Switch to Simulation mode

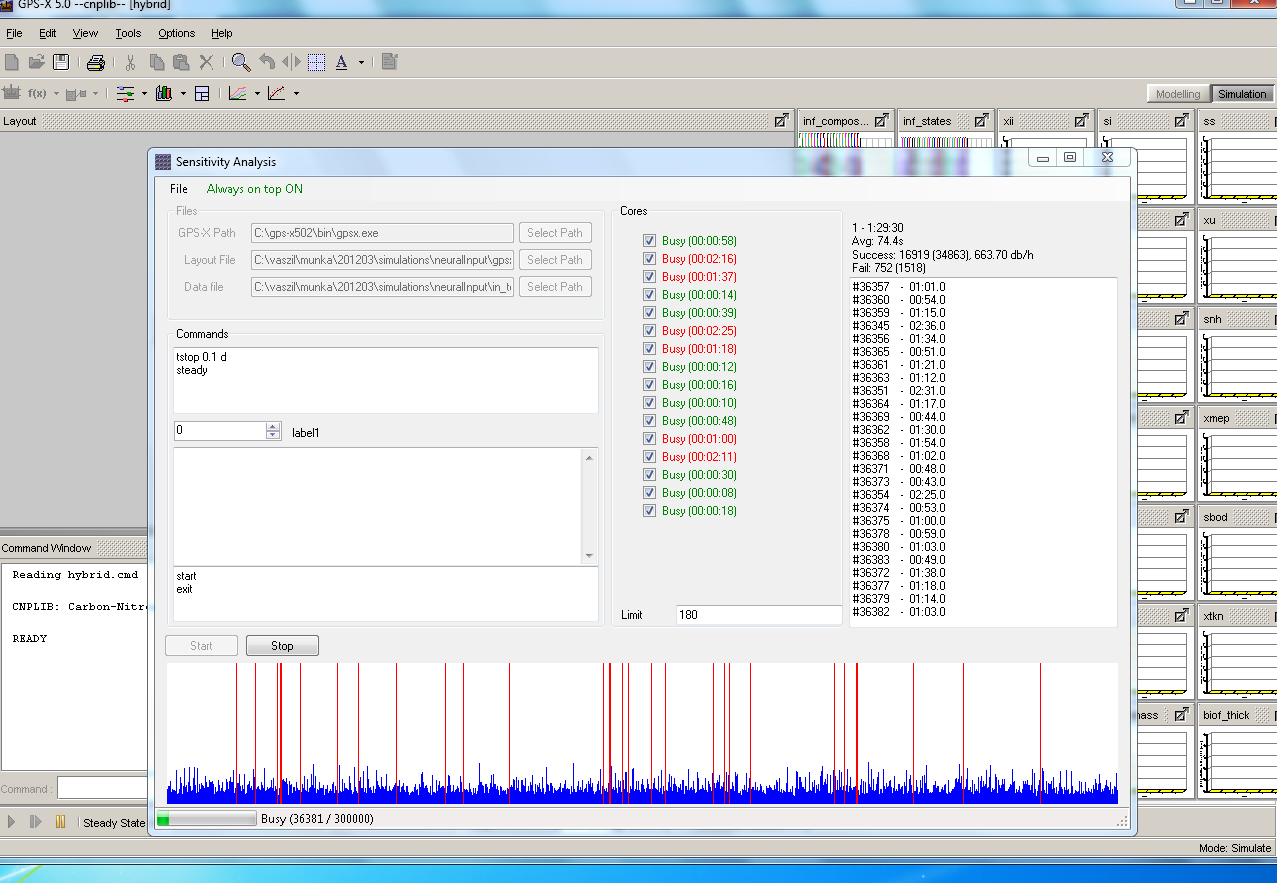click(x=1242, y=94)
